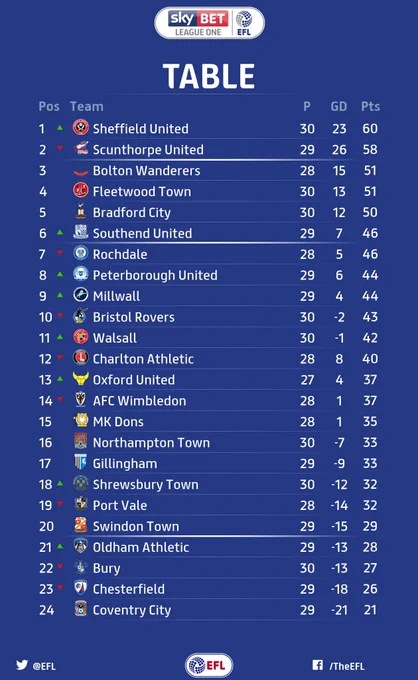
Task: Click the @EFL Twitter handle
Action: click(x=44, y=666)
